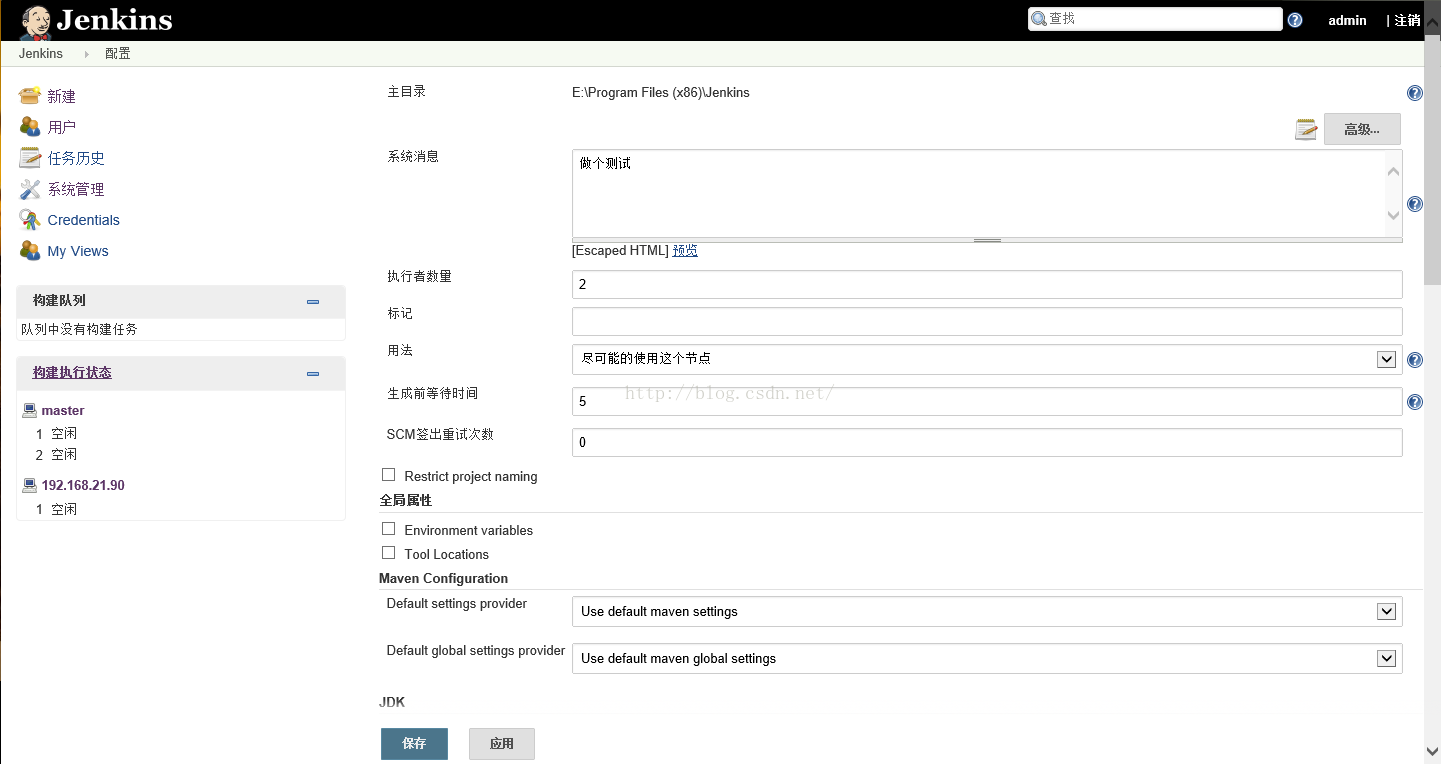This screenshot has height=764, width=1441.
Task: Enable Tool Locations checkbox
Action: [x=389, y=553]
